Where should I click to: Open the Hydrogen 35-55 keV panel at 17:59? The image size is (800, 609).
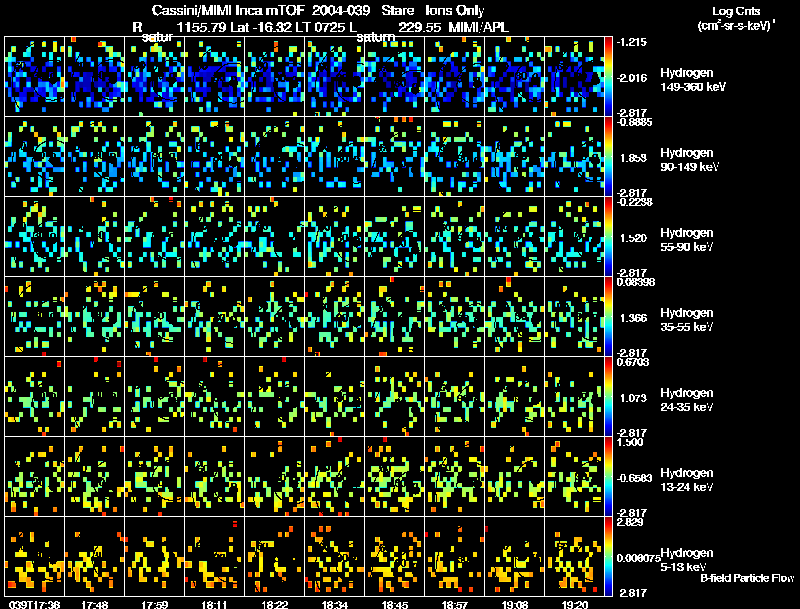point(155,317)
